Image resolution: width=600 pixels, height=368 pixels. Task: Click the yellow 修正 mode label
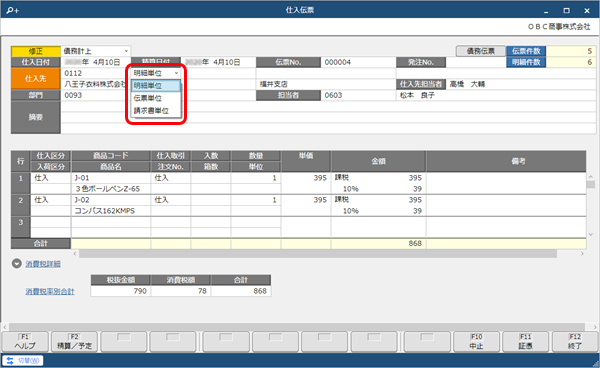point(36,51)
